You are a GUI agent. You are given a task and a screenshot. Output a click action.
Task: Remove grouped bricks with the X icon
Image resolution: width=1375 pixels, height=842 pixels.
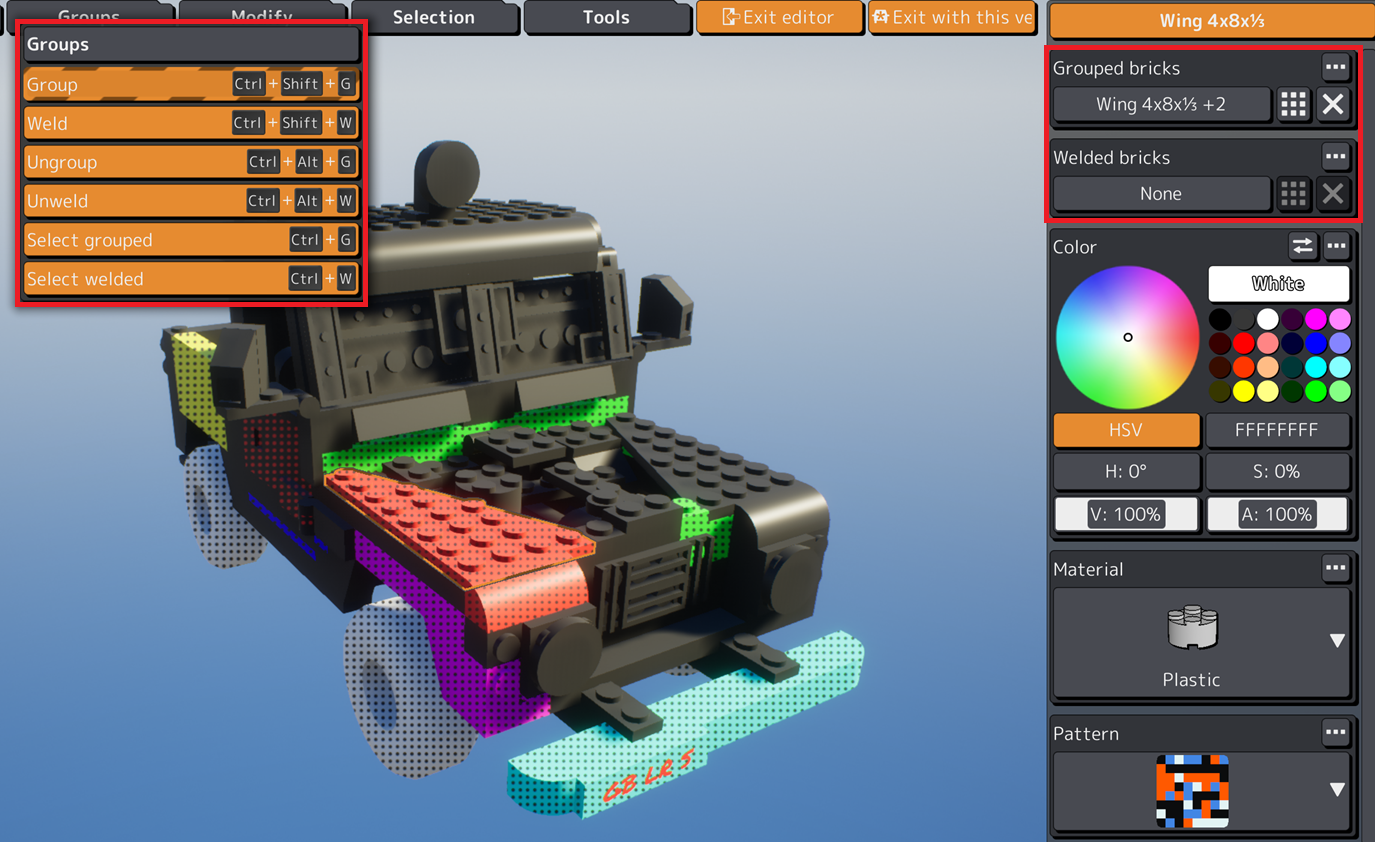tap(1333, 104)
